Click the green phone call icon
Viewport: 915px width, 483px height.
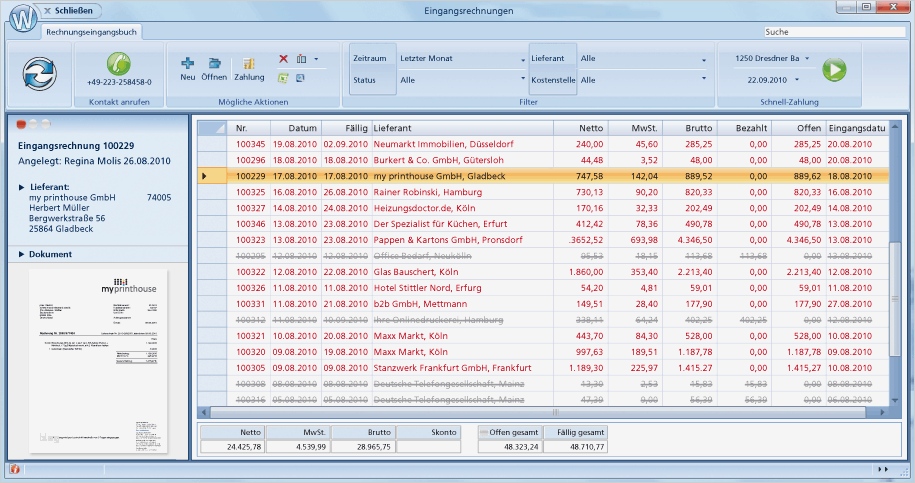[x=118, y=64]
